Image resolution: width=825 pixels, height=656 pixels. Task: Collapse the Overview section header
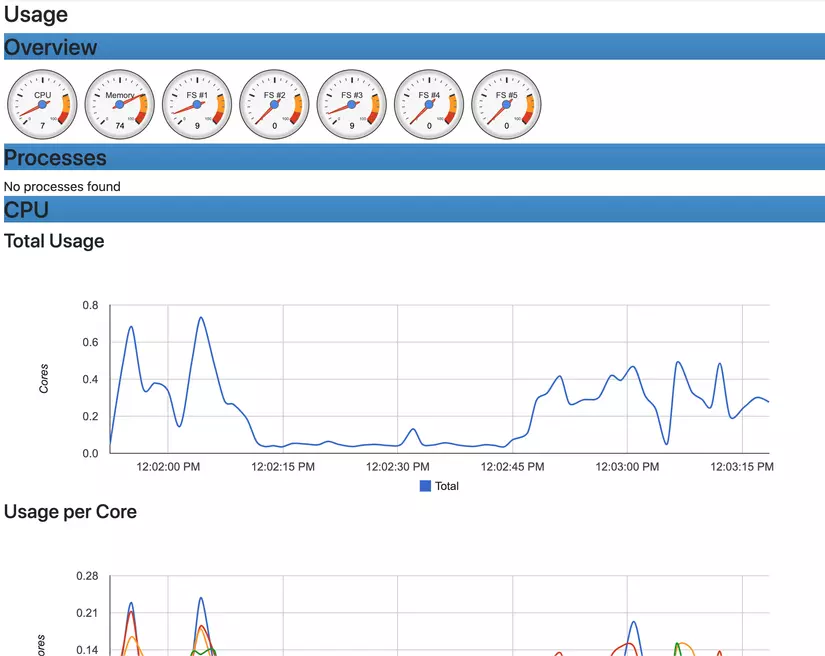pyautogui.click(x=51, y=47)
